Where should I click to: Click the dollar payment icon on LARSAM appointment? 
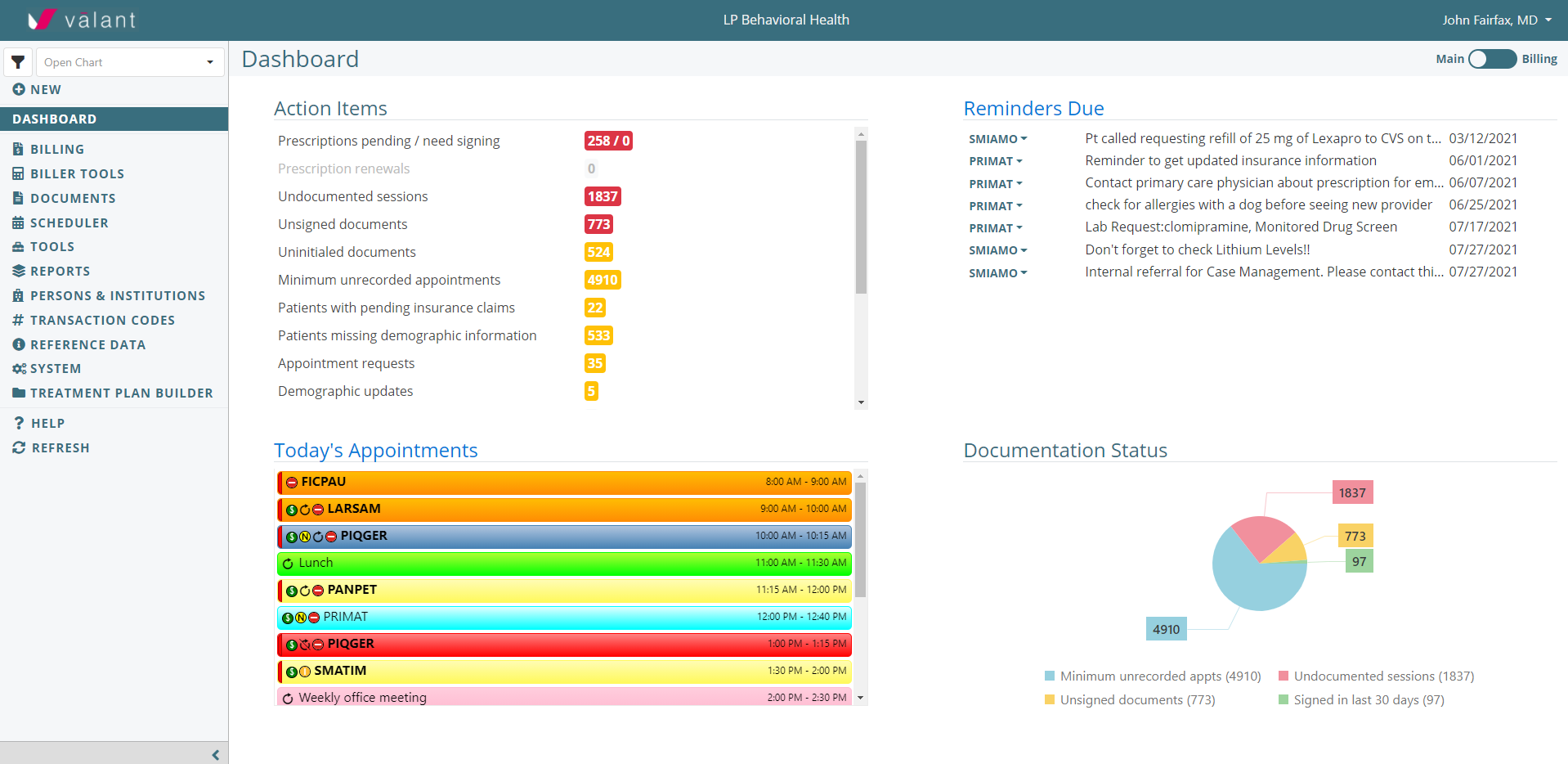pos(292,509)
